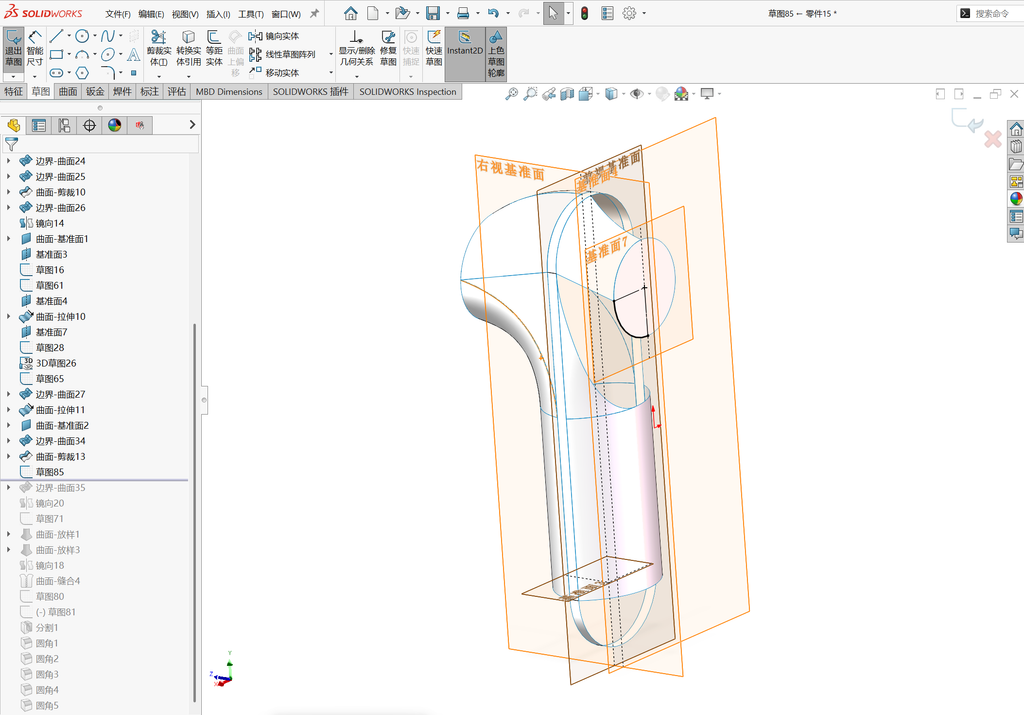This screenshot has width=1024, height=715.
Task: Select the Spline sketch tool
Action: pyautogui.click(x=108, y=36)
